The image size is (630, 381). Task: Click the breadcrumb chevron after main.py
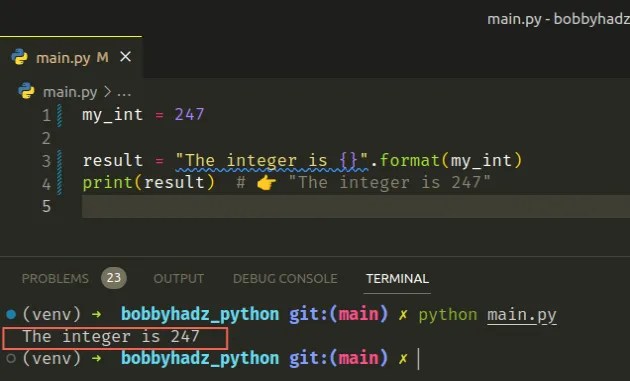click(x=107, y=92)
